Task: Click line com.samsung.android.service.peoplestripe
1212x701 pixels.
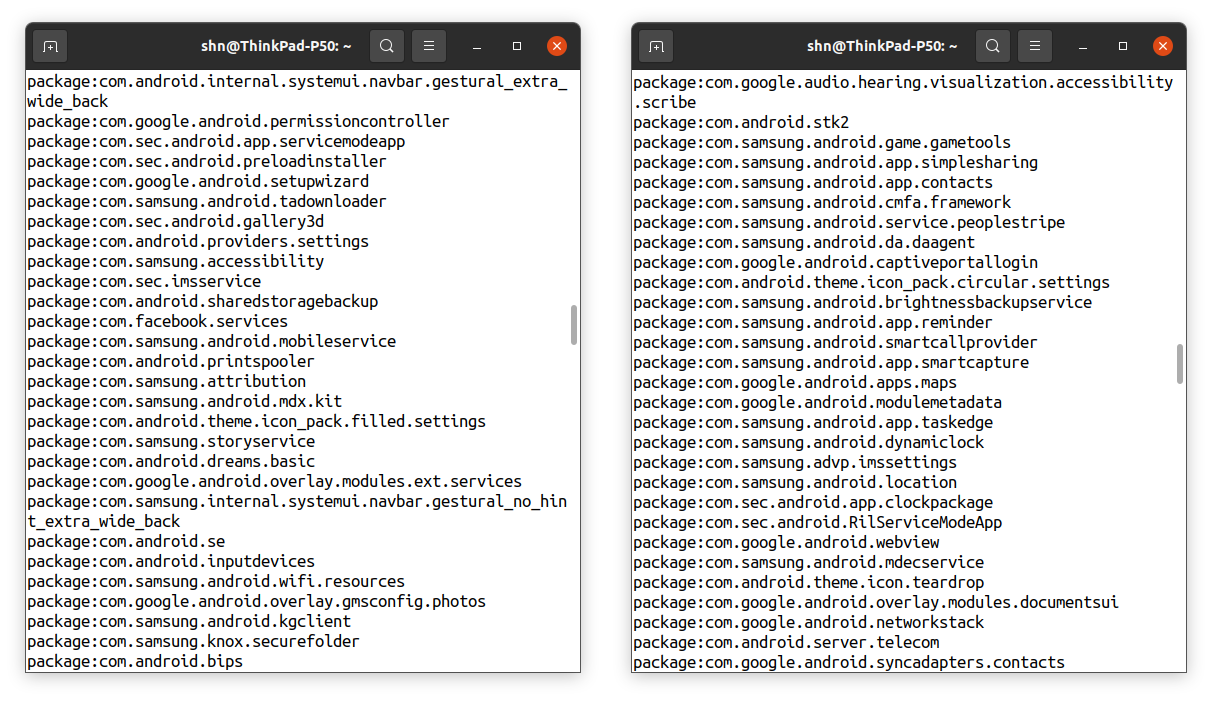Action: 849,223
